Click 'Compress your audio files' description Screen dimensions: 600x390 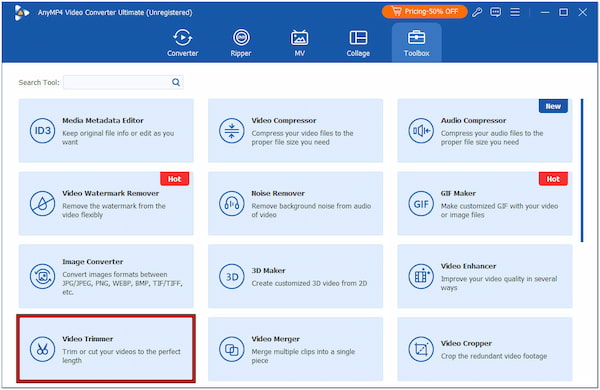pos(492,138)
